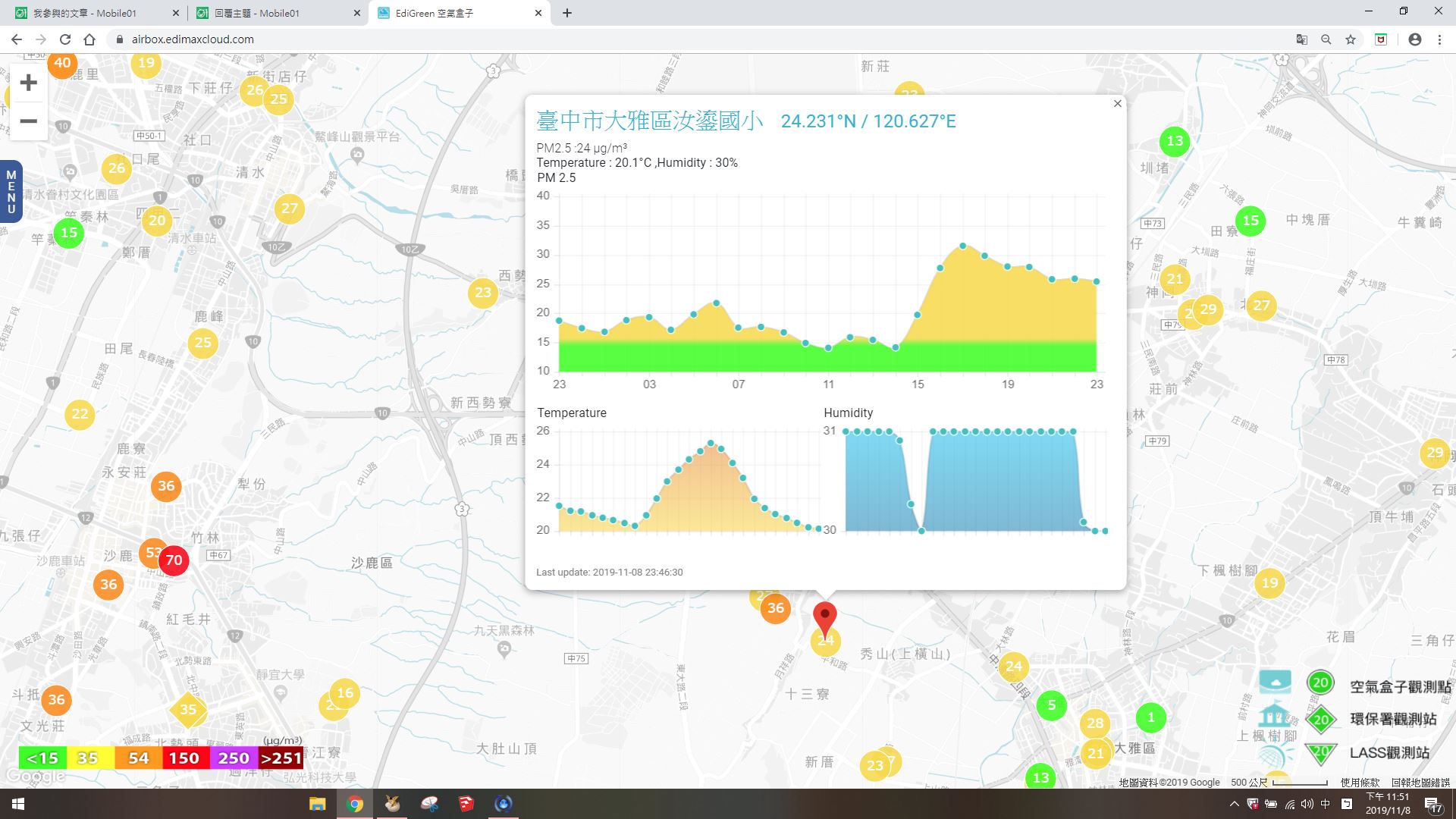Viewport: 1456px width, 819px height.
Task: Select the green 1 station marker
Action: pyautogui.click(x=1150, y=717)
